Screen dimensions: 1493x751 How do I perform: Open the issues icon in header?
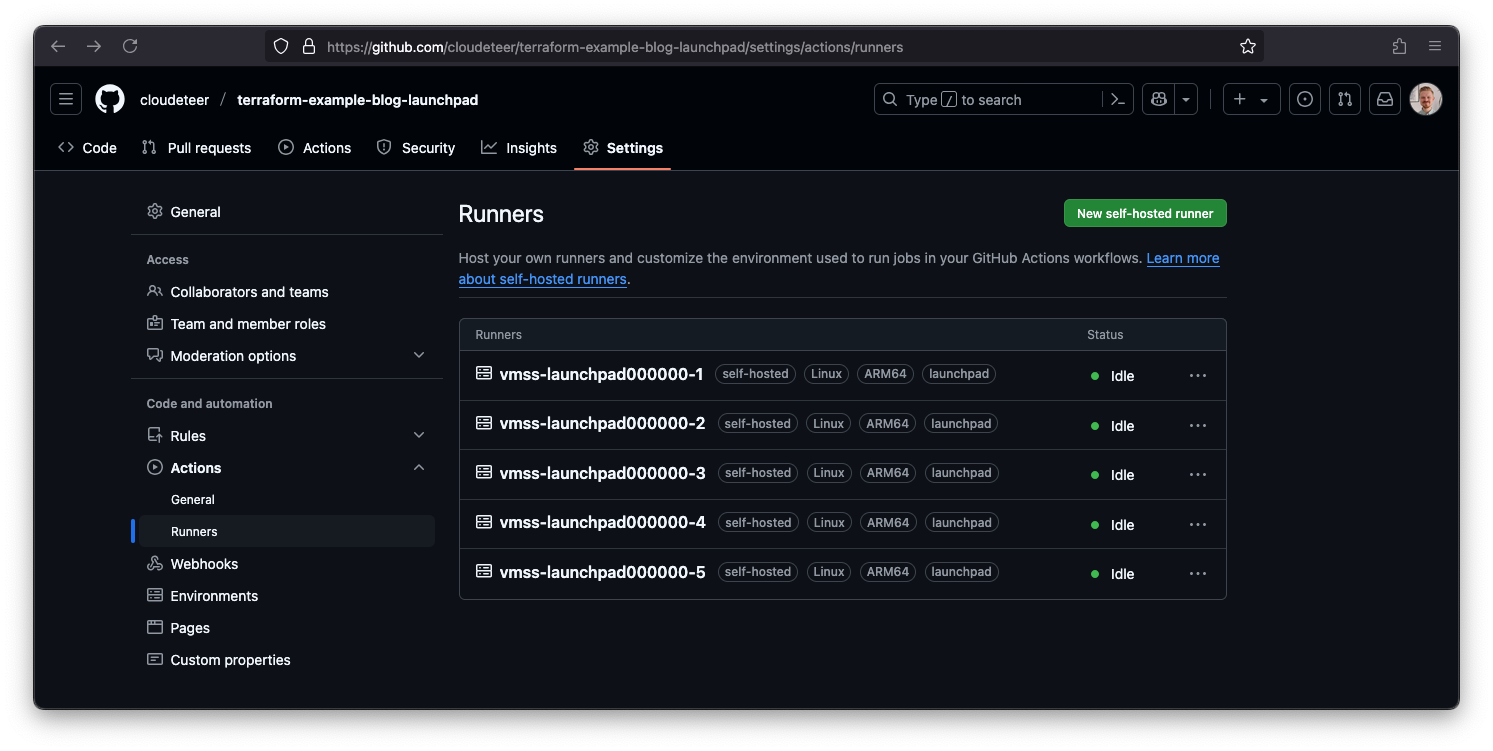point(1304,99)
